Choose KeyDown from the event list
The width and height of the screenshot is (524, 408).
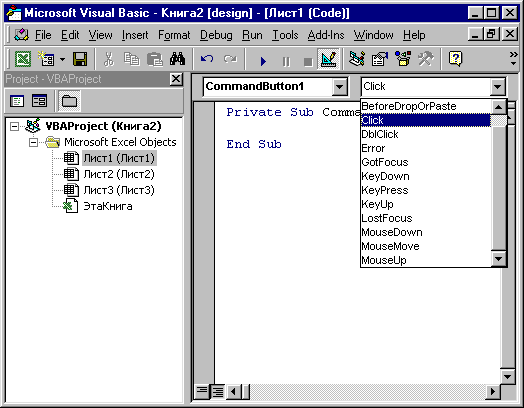(x=426, y=176)
